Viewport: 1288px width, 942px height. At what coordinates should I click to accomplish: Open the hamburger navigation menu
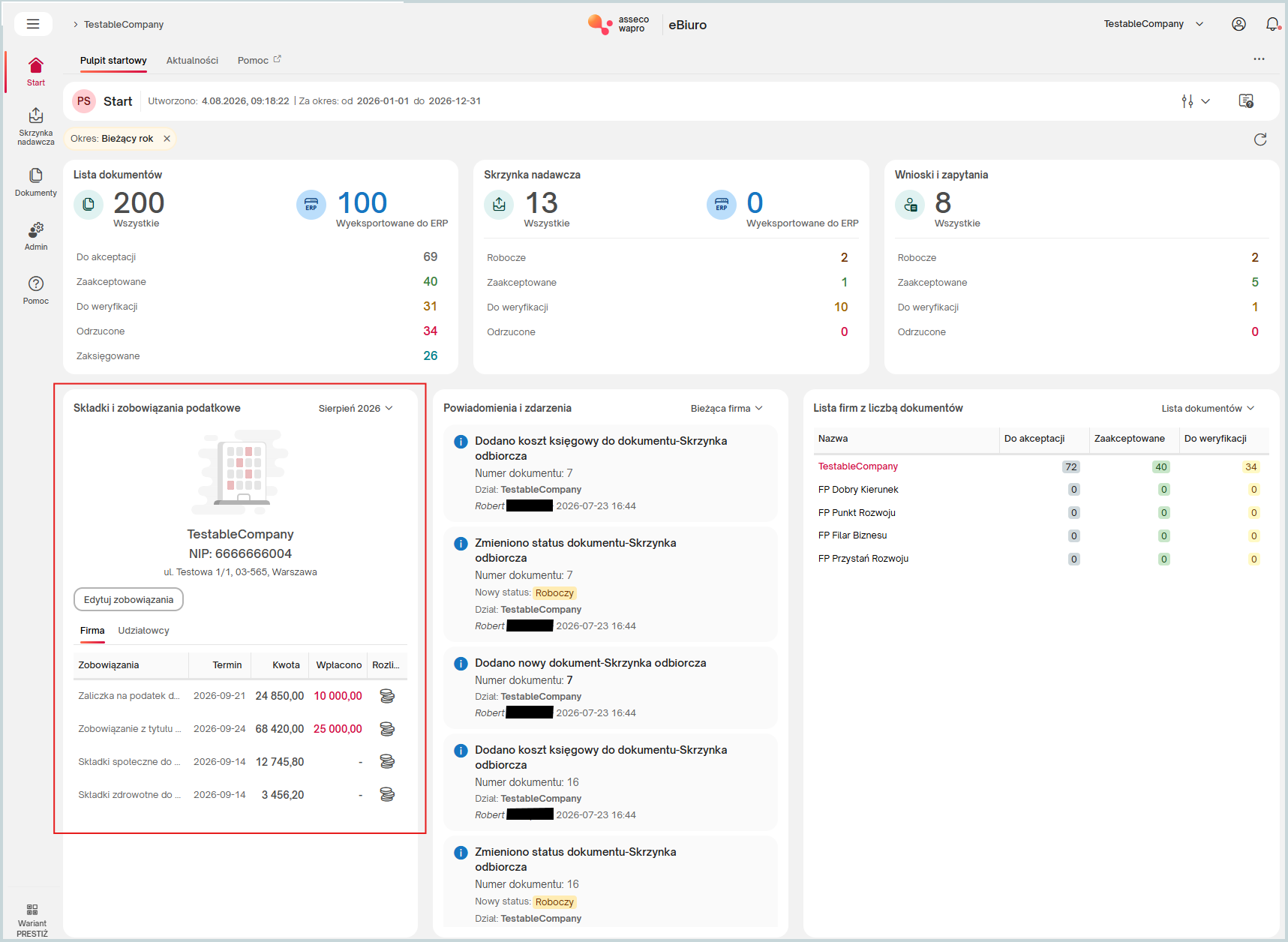tap(33, 24)
